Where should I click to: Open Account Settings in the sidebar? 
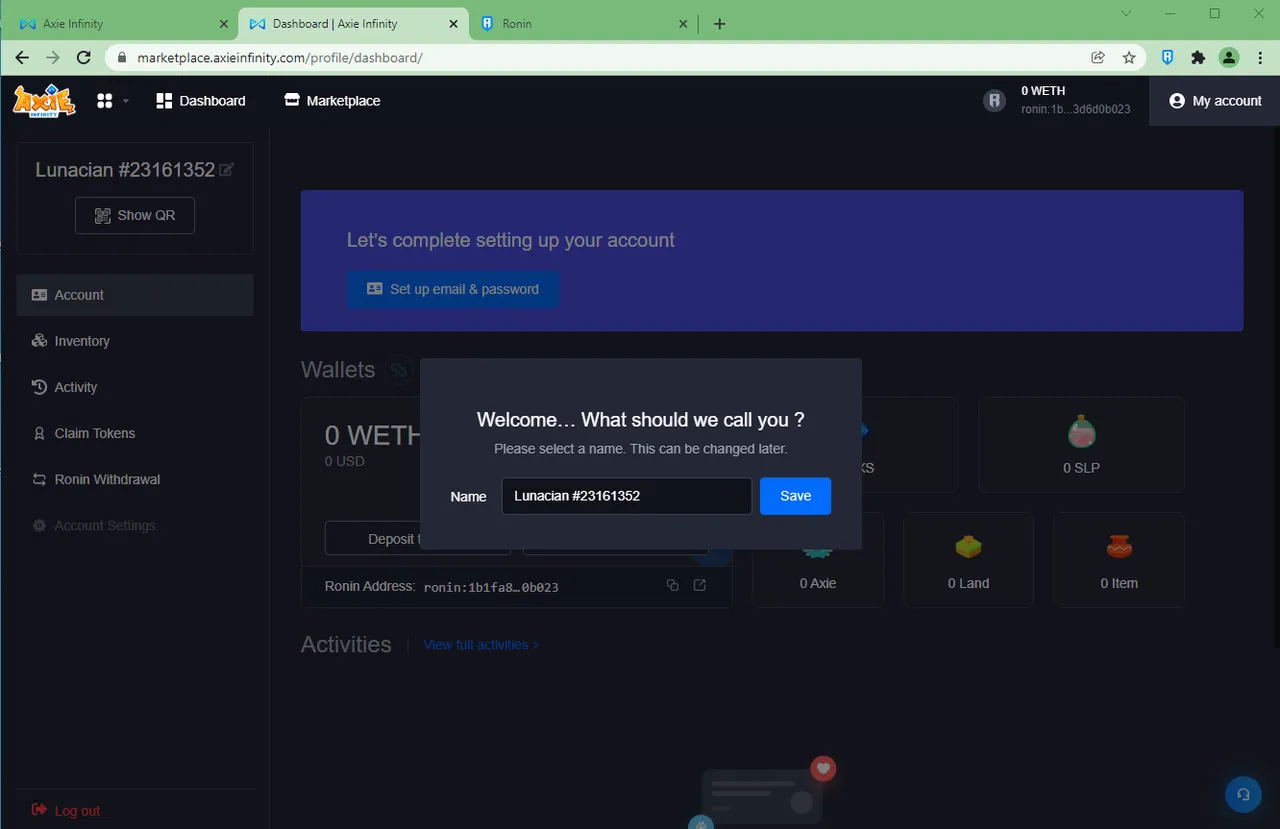[135, 525]
